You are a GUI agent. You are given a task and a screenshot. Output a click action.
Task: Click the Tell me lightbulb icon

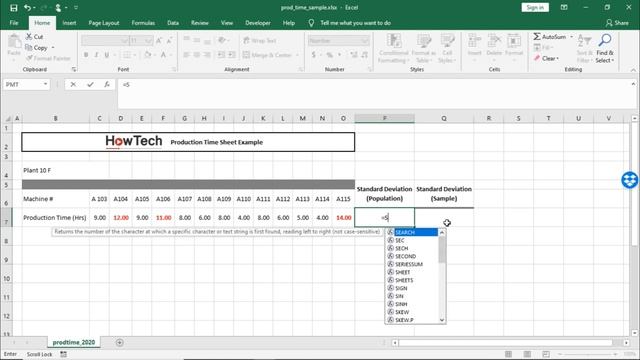(x=311, y=23)
